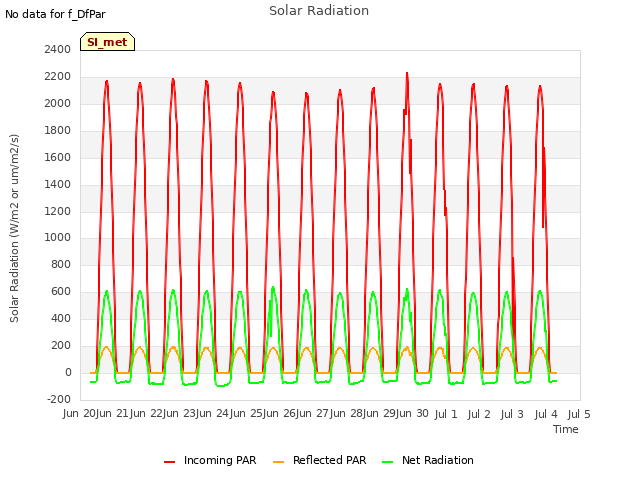Click x-axis date label Jul 3
This screenshot has height=480, width=640.
coord(512,414)
